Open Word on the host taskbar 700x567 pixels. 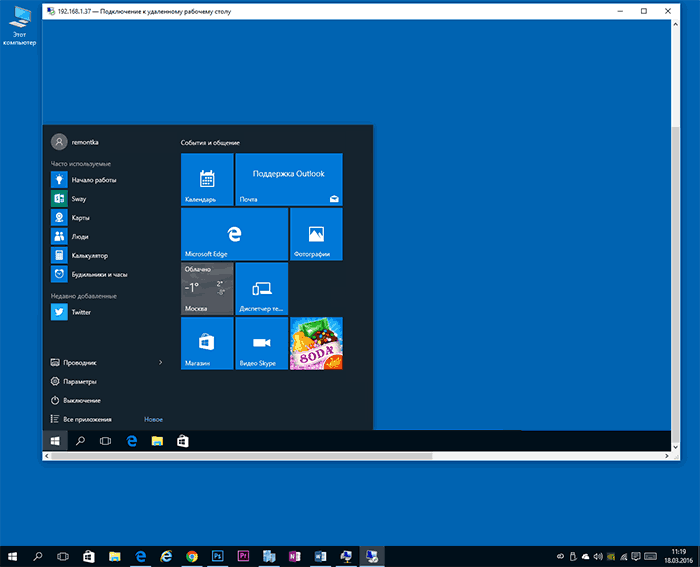pos(320,556)
